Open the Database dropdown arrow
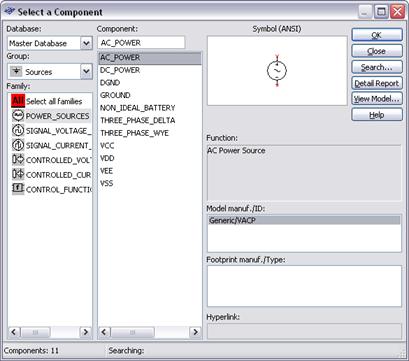Screen dimensions: 409x361 86,43
